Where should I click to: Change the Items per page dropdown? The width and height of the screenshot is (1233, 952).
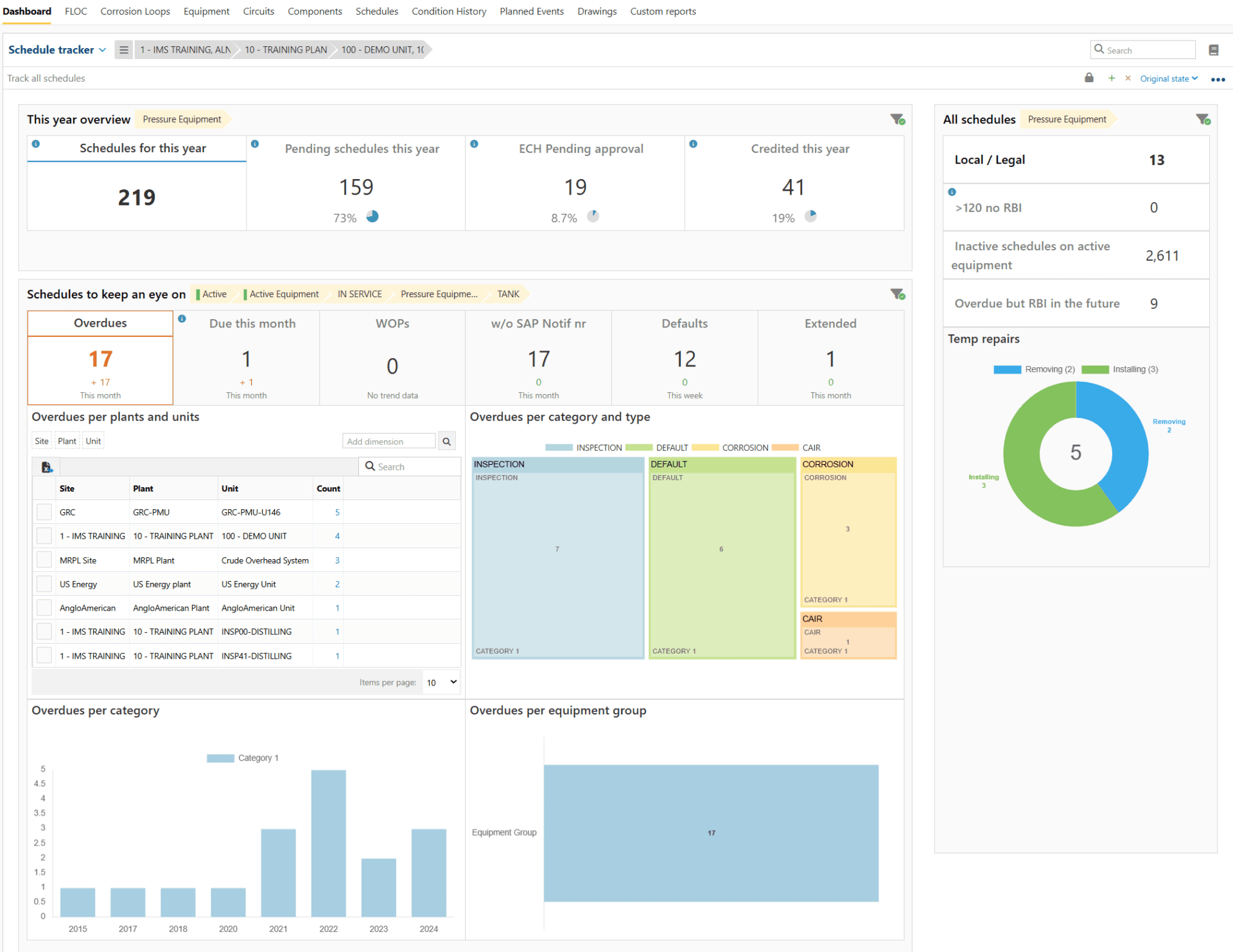(x=441, y=682)
